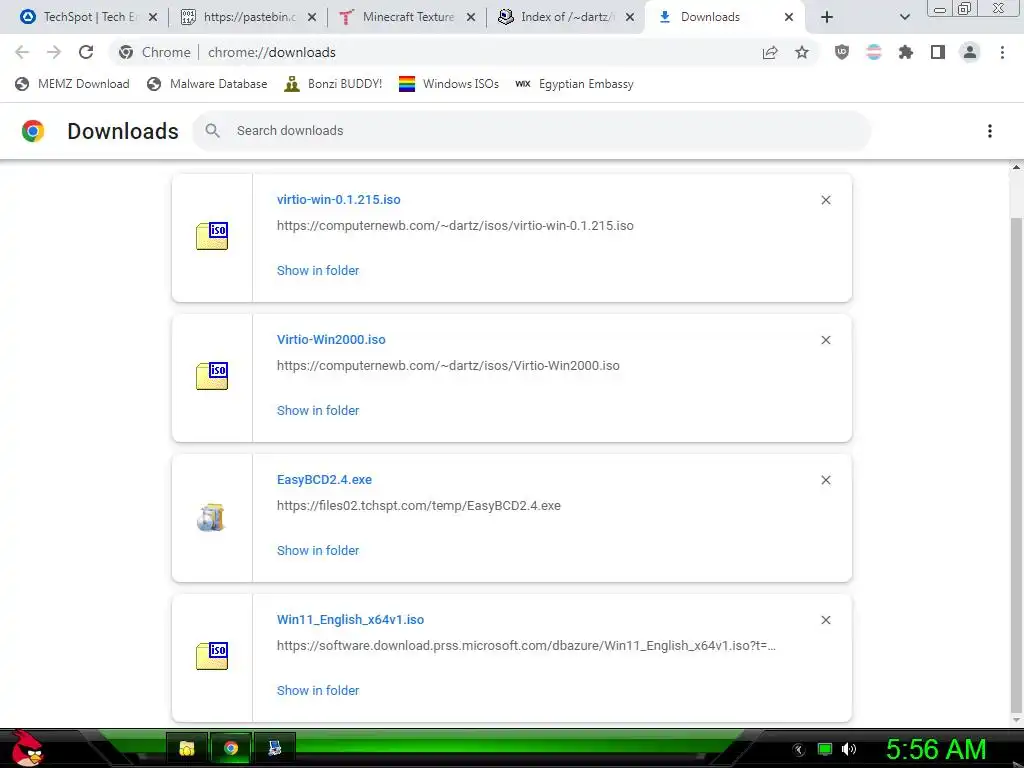Close the Minecraft Texture tab
Screen dimensions: 1024x768
[471, 17]
